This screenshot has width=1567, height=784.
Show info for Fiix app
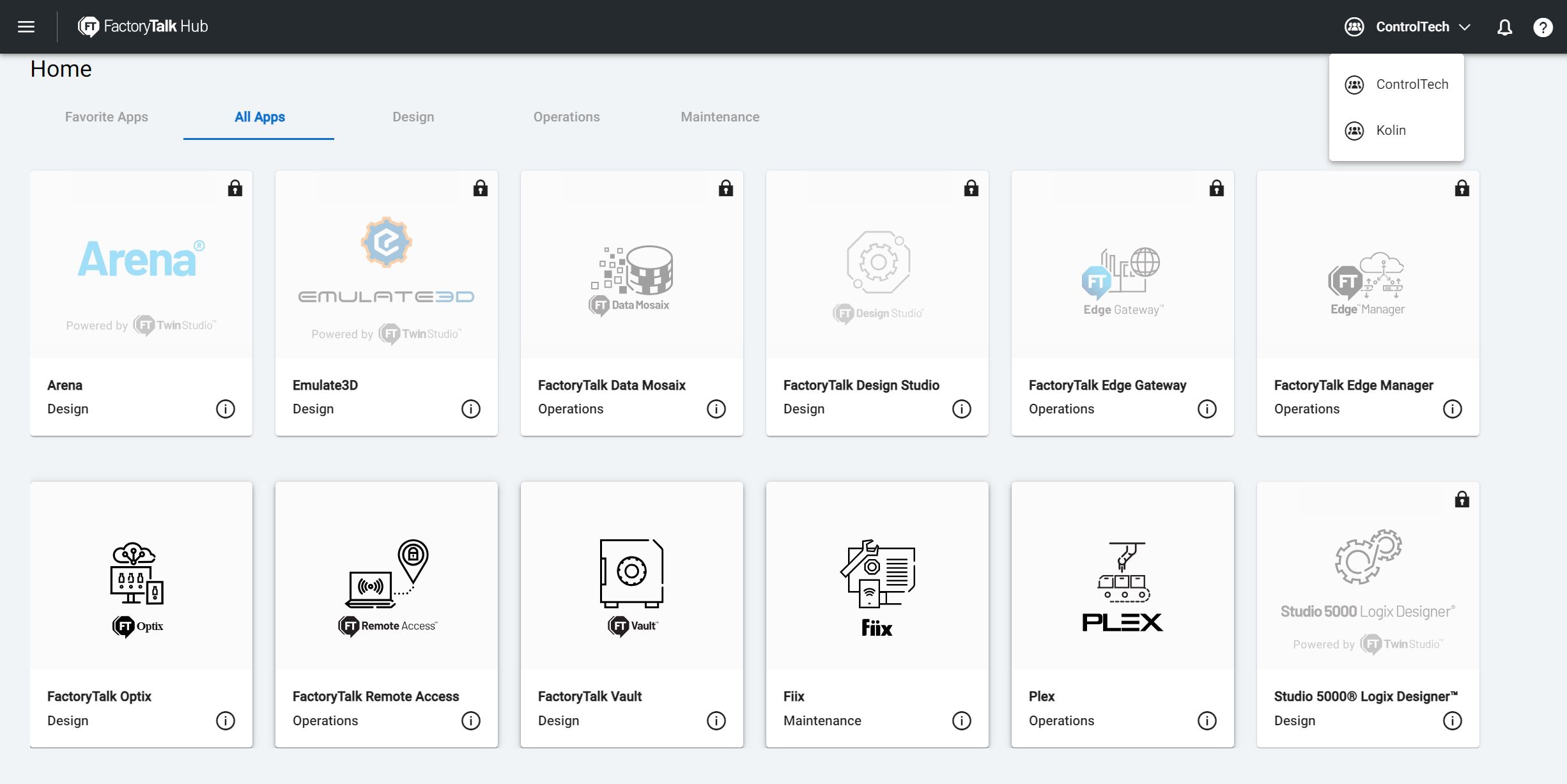[962, 721]
